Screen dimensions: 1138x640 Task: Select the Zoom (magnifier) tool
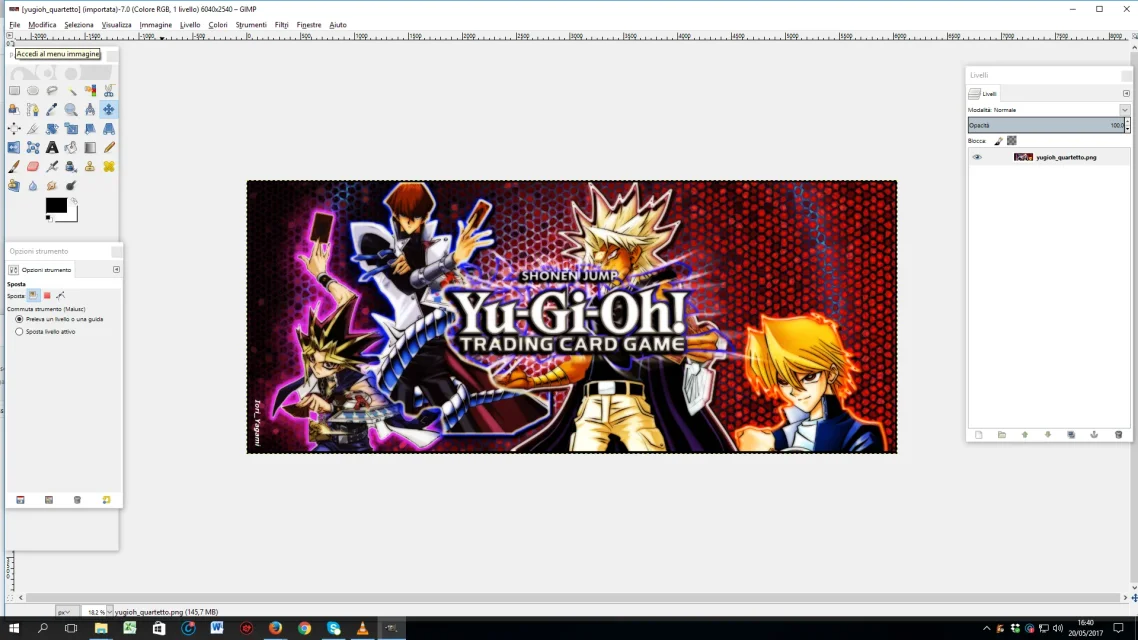71,109
